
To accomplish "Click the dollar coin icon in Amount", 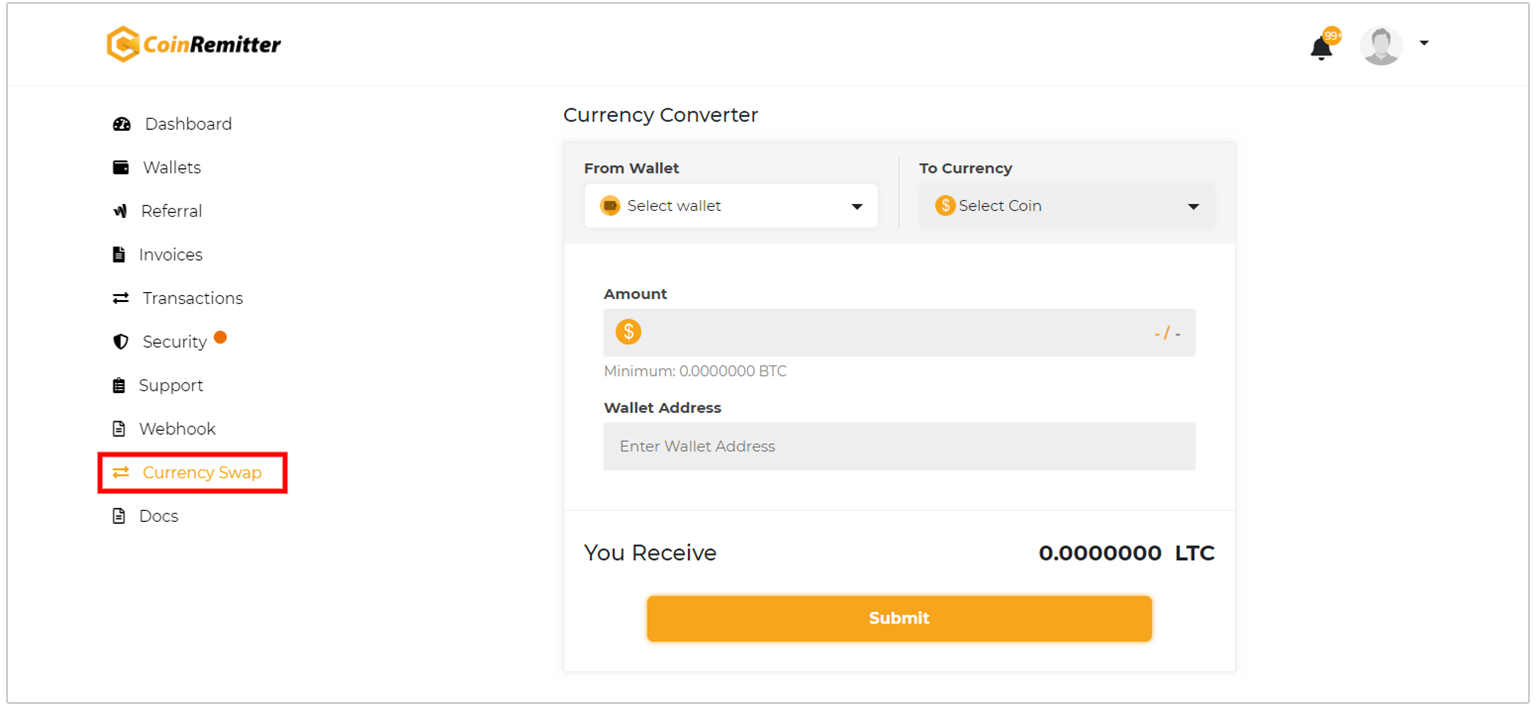I will click(x=628, y=332).
